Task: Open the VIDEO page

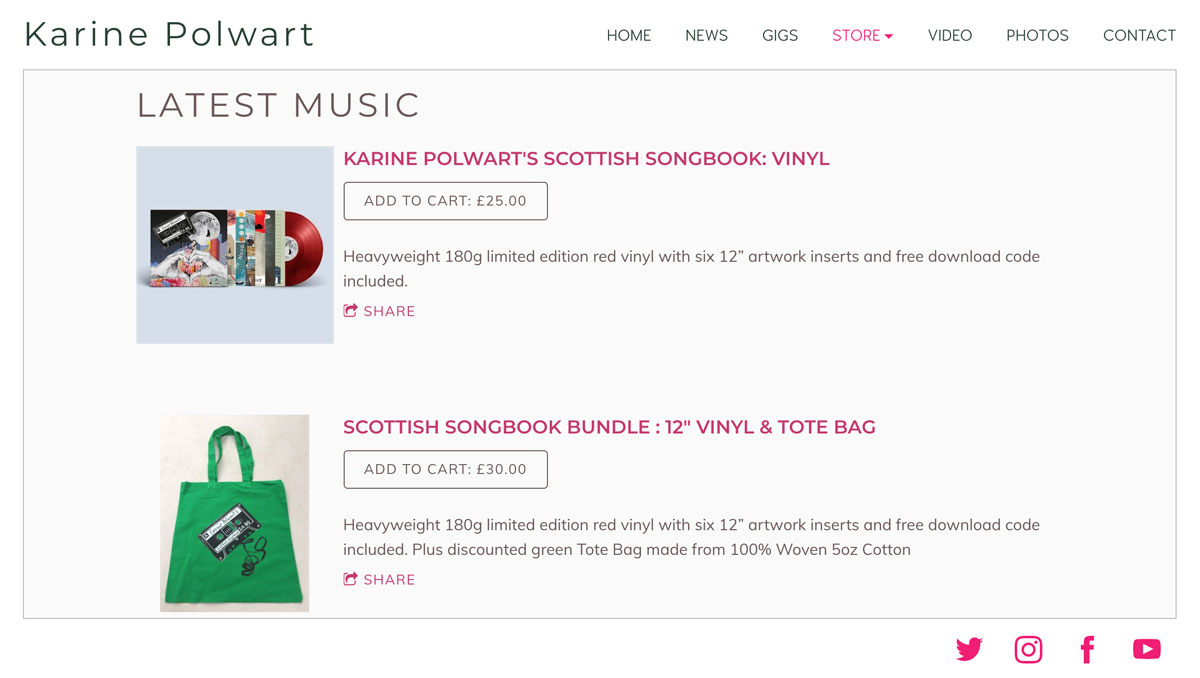Action: click(950, 36)
